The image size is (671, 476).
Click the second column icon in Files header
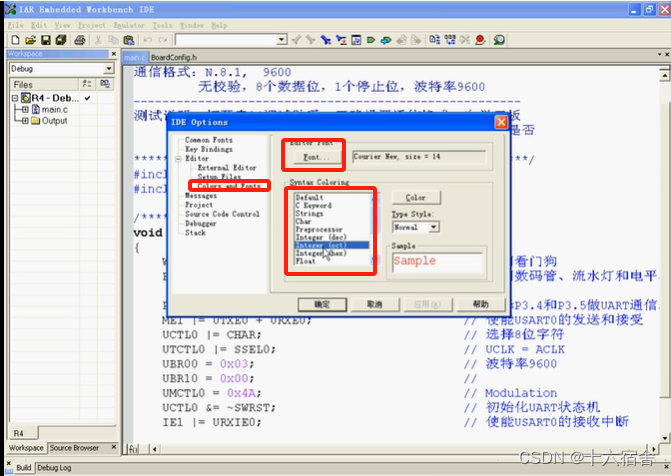(x=105, y=84)
